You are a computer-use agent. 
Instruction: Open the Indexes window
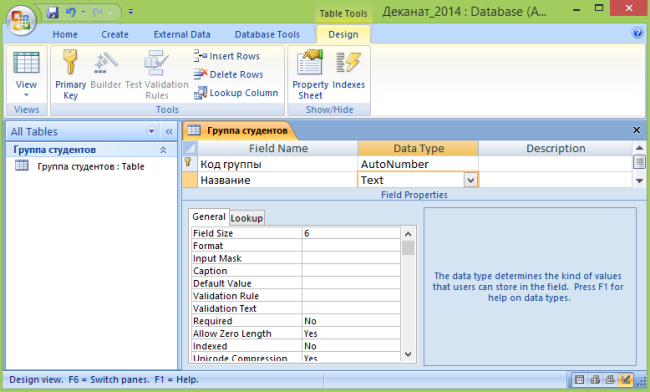(x=348, y=70)
